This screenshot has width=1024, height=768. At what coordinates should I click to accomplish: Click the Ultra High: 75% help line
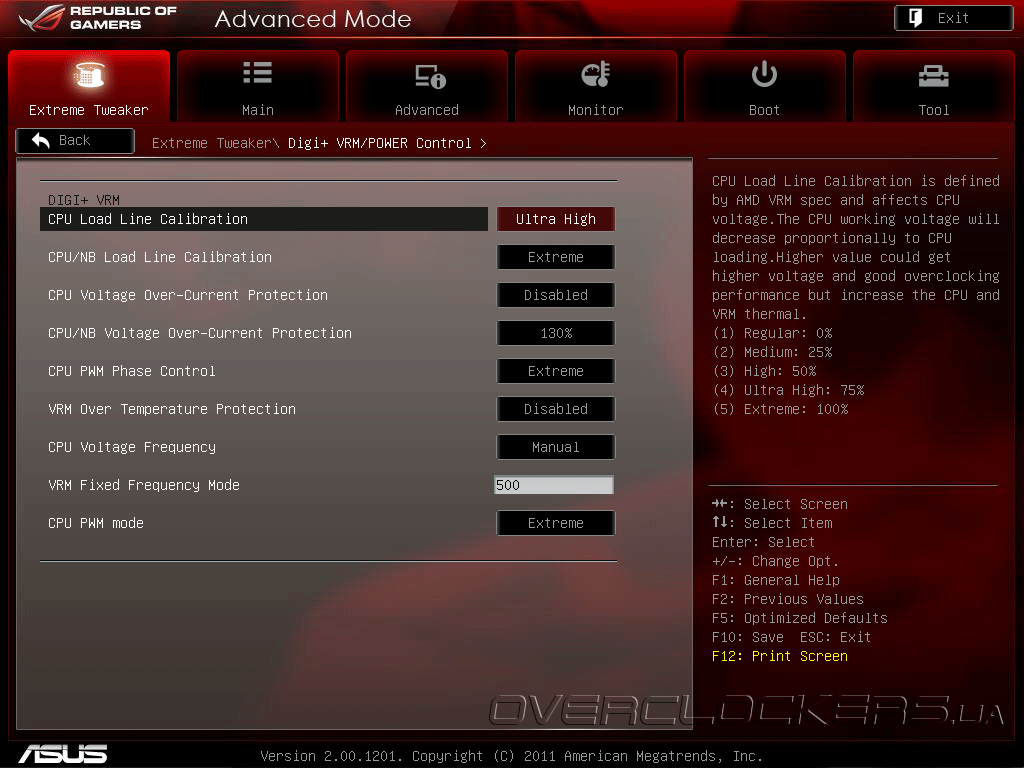pos(788,390)
